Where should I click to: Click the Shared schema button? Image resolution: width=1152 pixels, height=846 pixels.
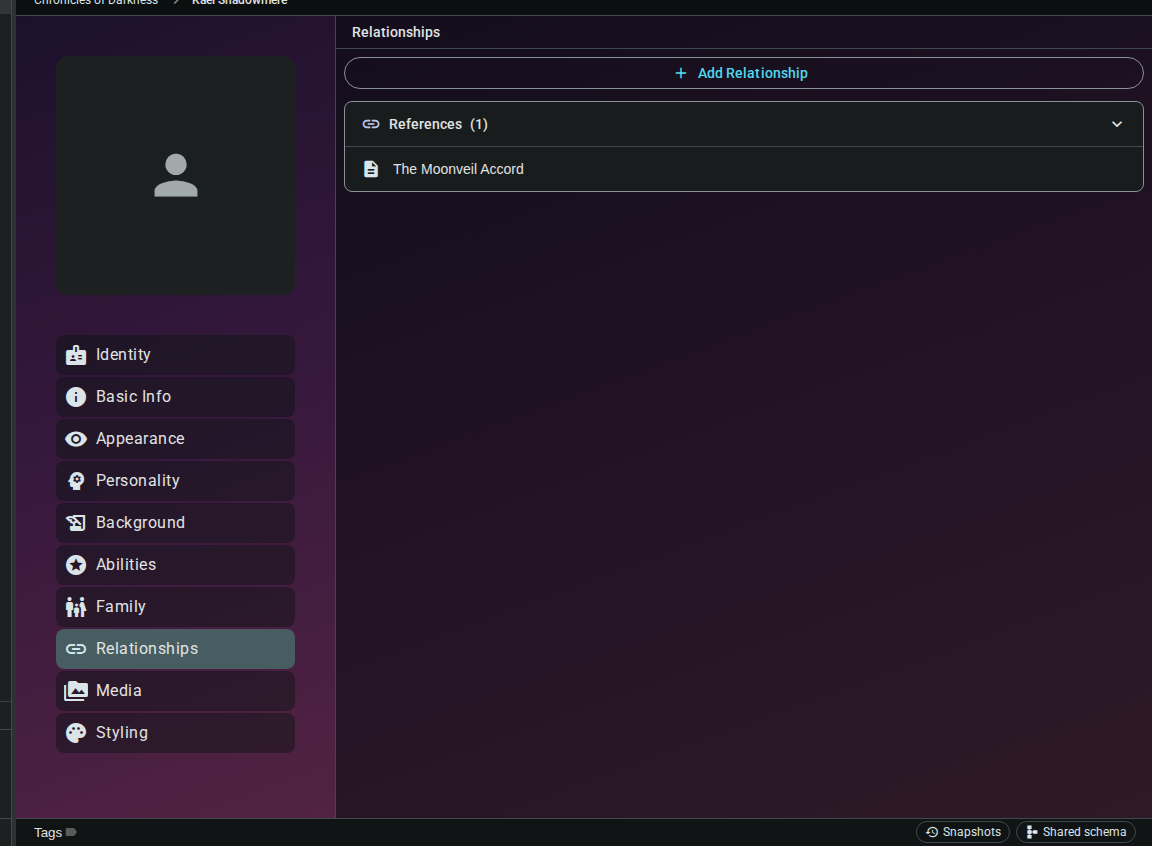pos(1076,832)
